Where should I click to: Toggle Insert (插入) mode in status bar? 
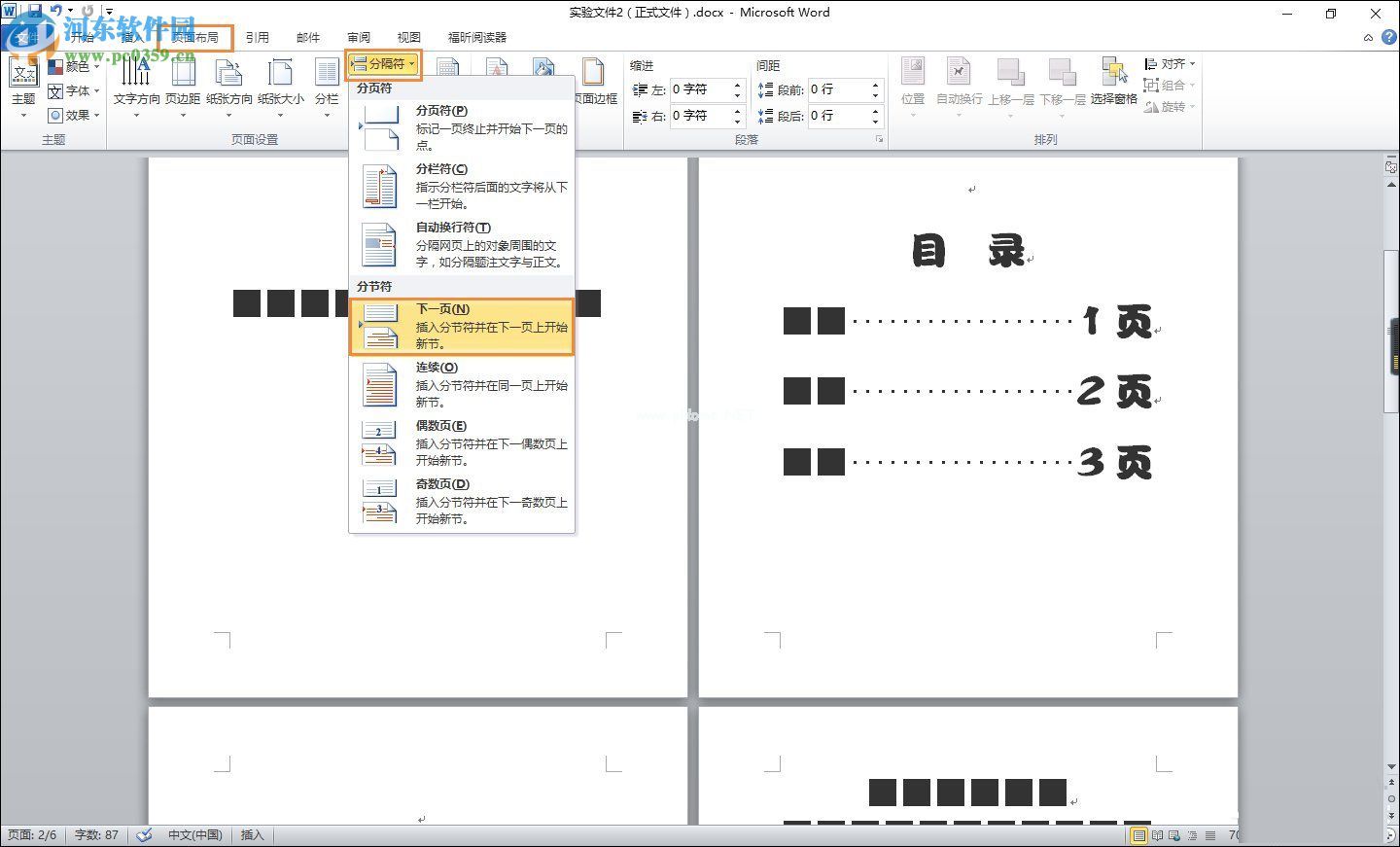[252, 835]
